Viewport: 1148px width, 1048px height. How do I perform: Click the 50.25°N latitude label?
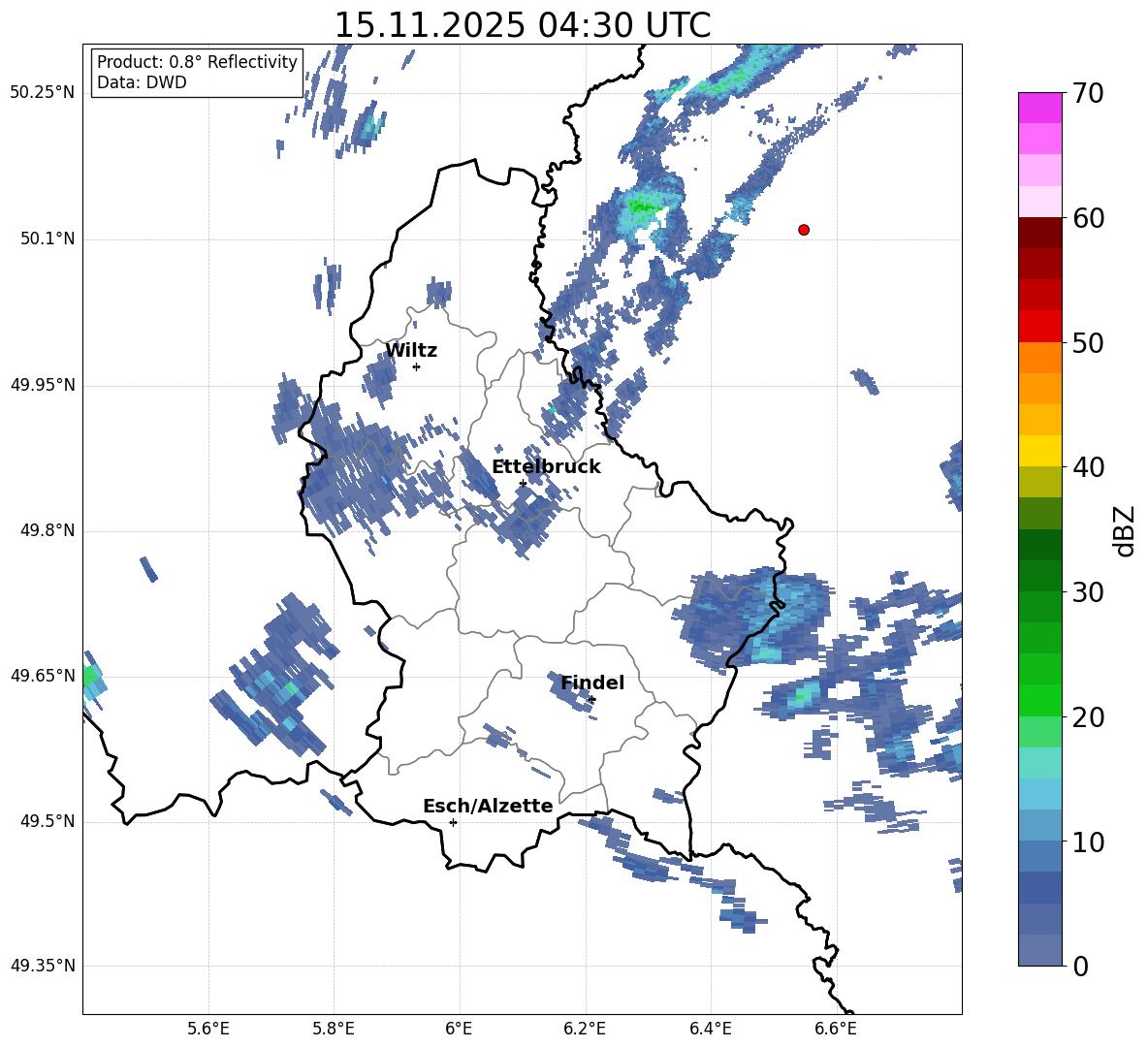click(43, 93)
